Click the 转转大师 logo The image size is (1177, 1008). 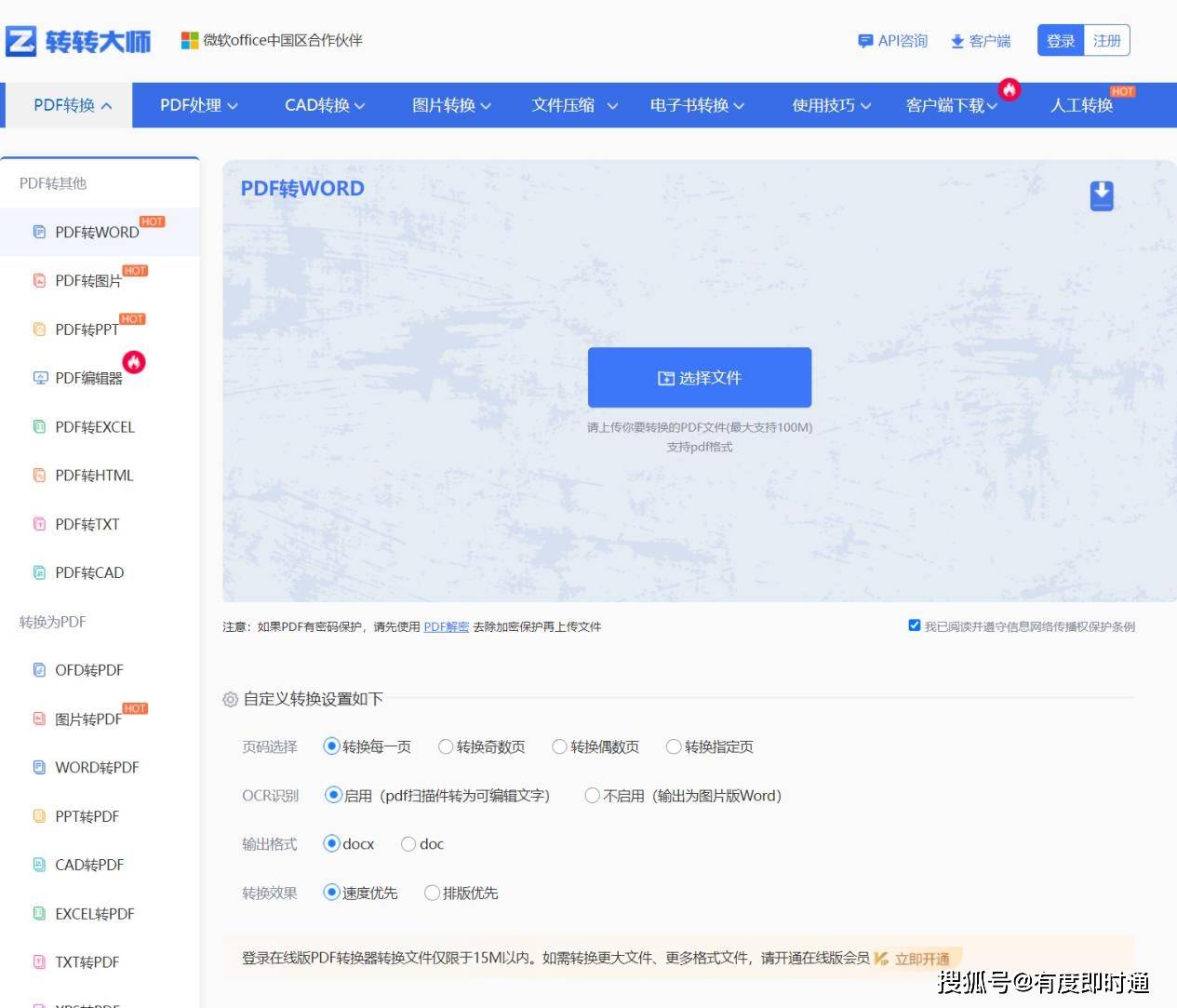(x=78, y=42)
